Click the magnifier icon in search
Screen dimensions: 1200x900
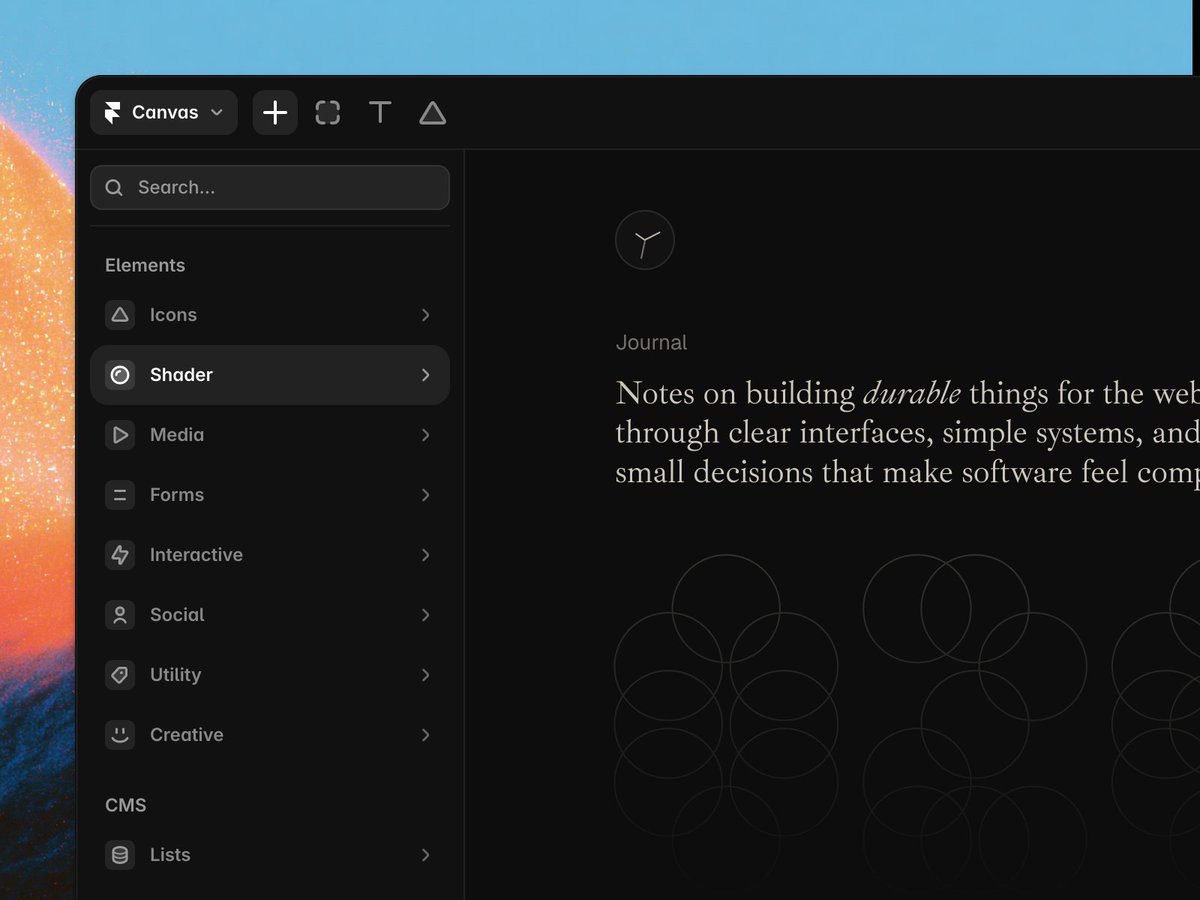click(114, 188)
